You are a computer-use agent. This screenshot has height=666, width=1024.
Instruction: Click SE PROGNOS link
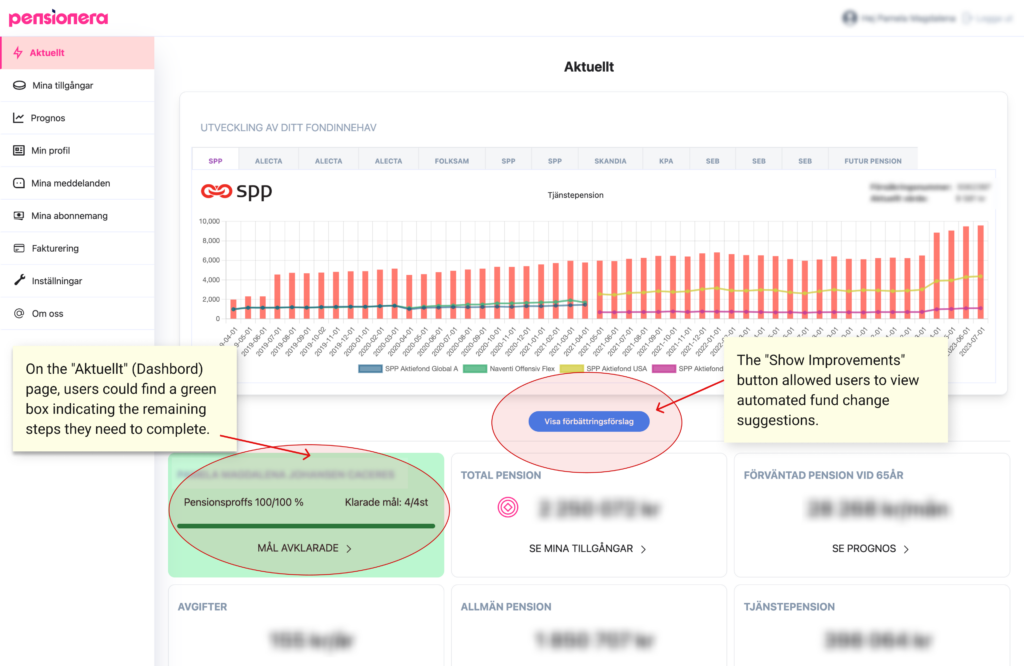click(x=871, y=549)
